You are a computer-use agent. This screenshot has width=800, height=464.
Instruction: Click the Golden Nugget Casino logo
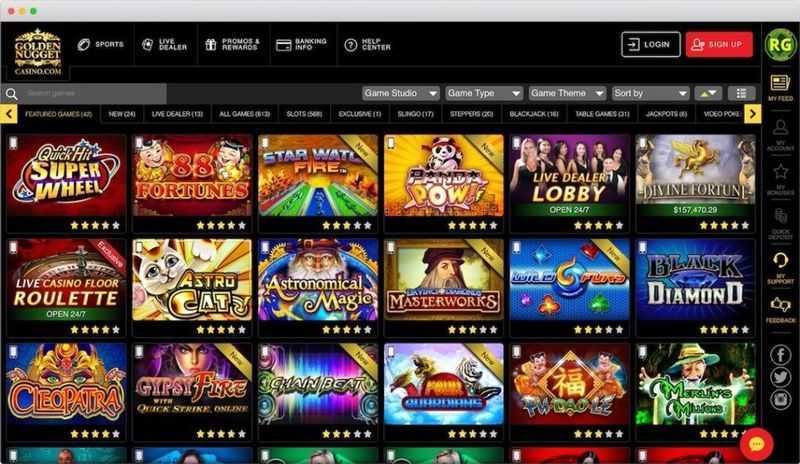click(x=38, y=52)
